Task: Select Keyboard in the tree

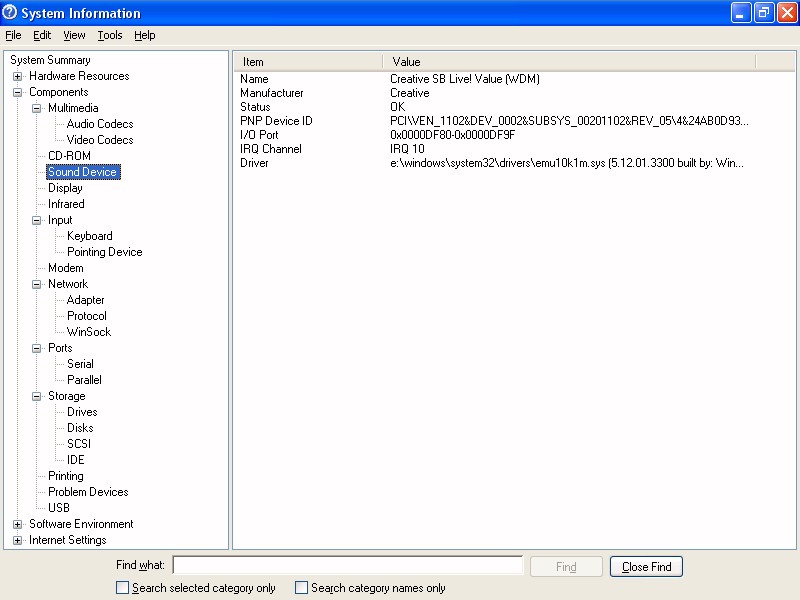Action: tap(90, 236)
